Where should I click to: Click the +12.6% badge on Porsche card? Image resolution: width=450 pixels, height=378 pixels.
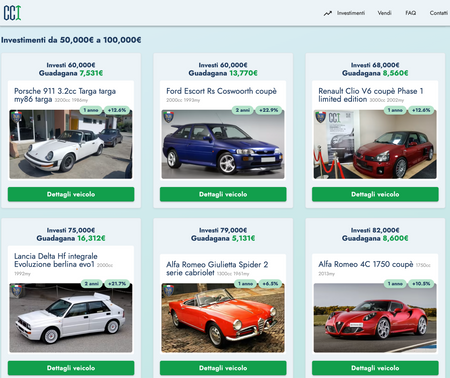(117, 110)
